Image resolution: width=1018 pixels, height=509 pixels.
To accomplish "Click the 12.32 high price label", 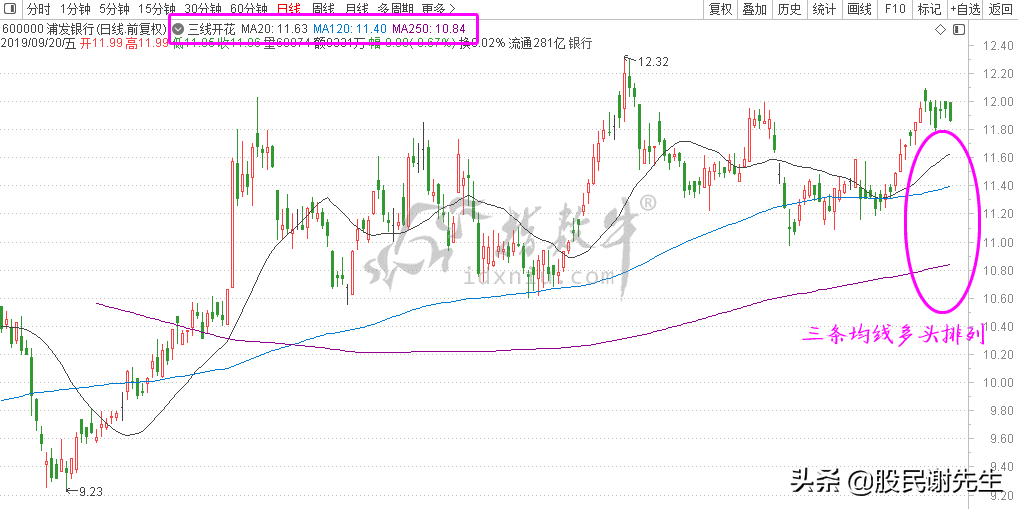I will tap(653, 62).
